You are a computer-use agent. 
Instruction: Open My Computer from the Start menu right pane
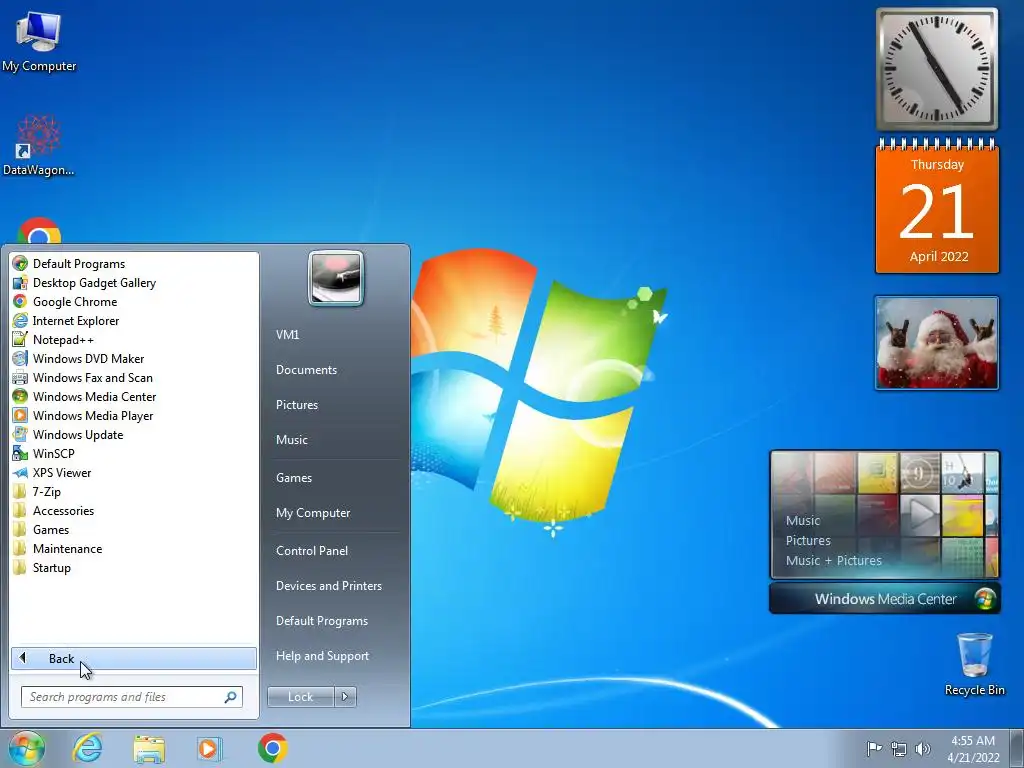(x=313, y=513)
